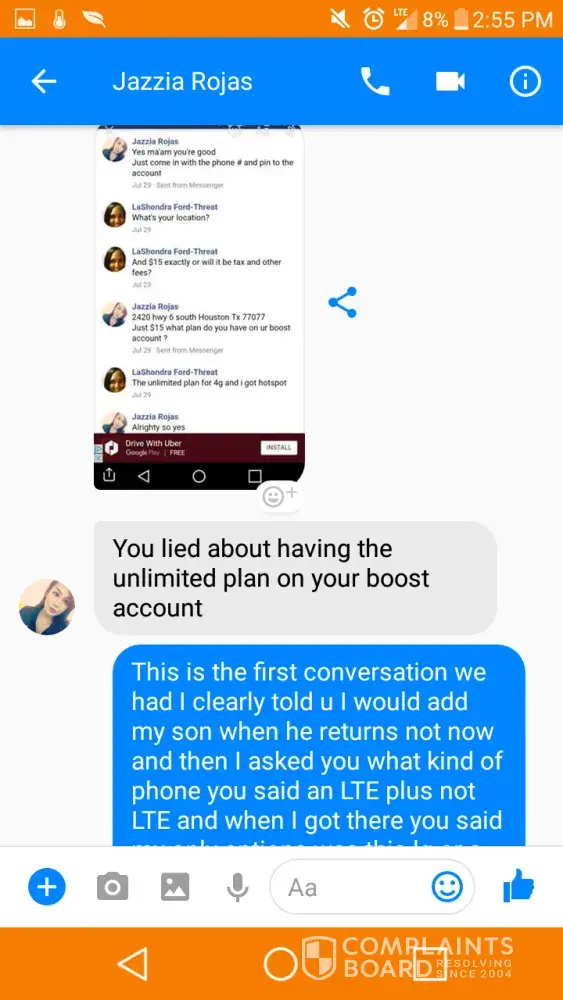Tap the Android back triangle in the navigation bar

(x=134, y=963)
